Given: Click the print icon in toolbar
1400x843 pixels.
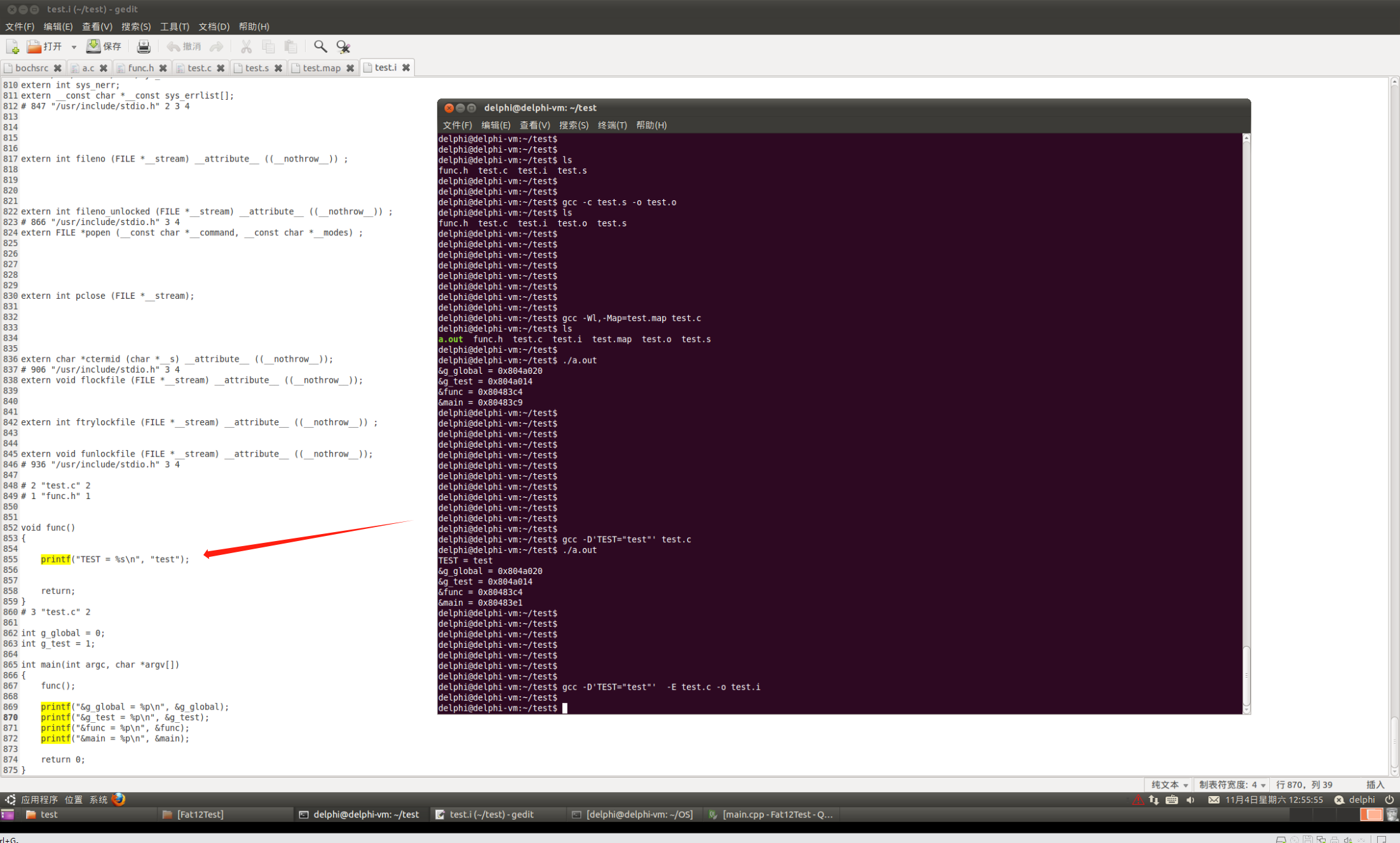Looking at the screenshot, I should (144, 46).
